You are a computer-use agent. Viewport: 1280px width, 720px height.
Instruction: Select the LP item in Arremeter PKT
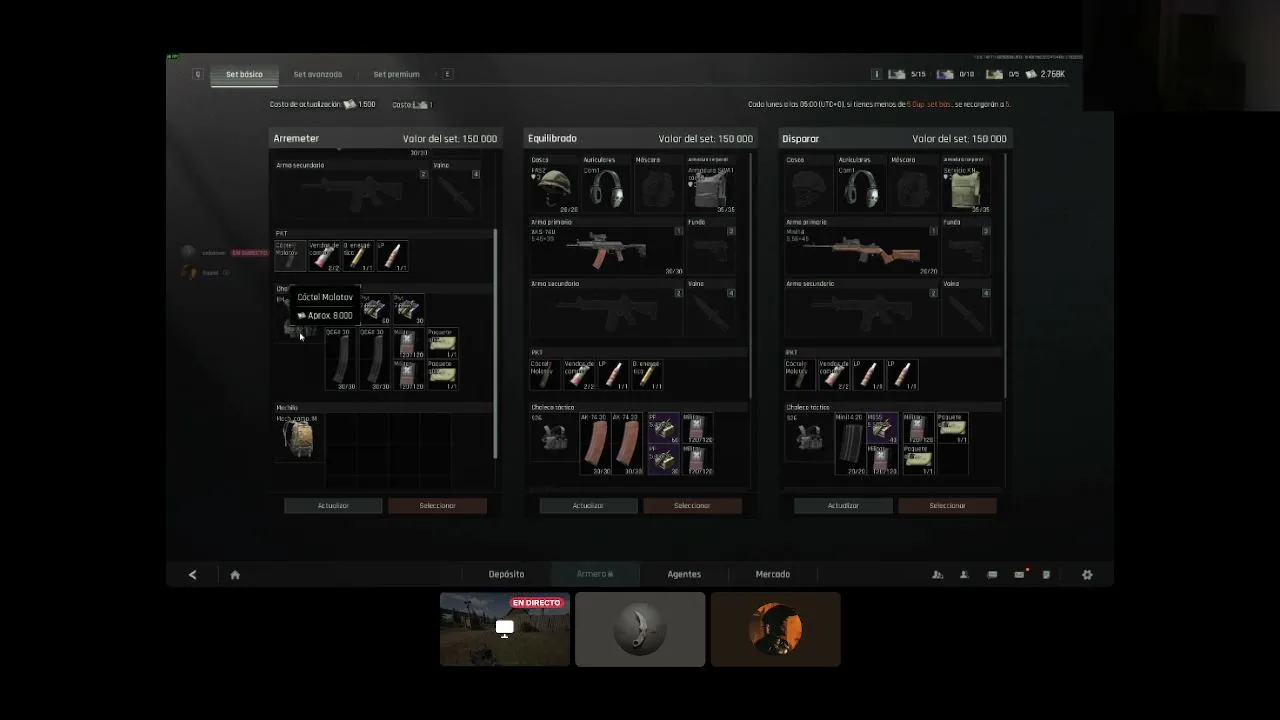392,256
